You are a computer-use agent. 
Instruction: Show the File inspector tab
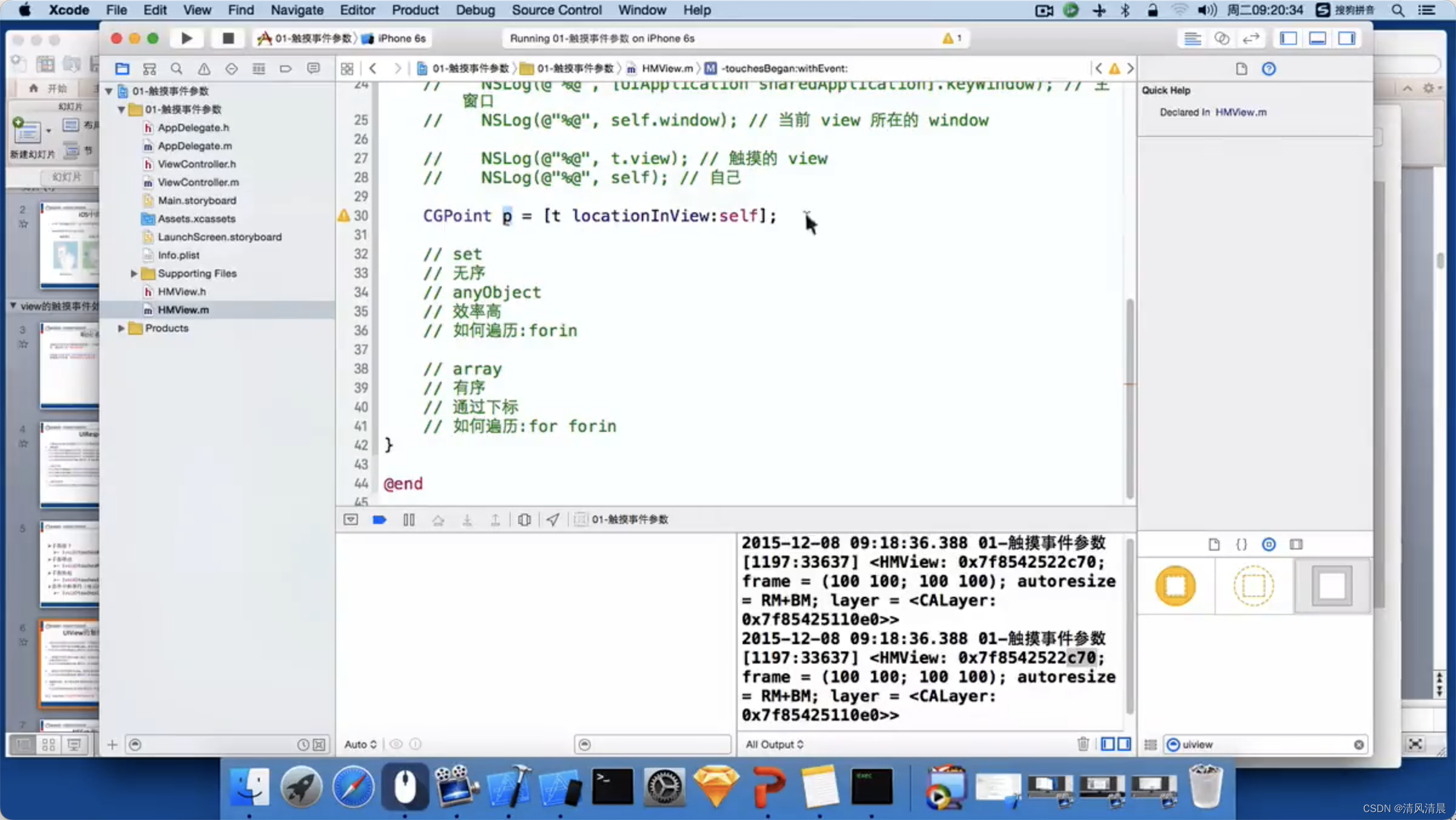(x=1241, y=69)
